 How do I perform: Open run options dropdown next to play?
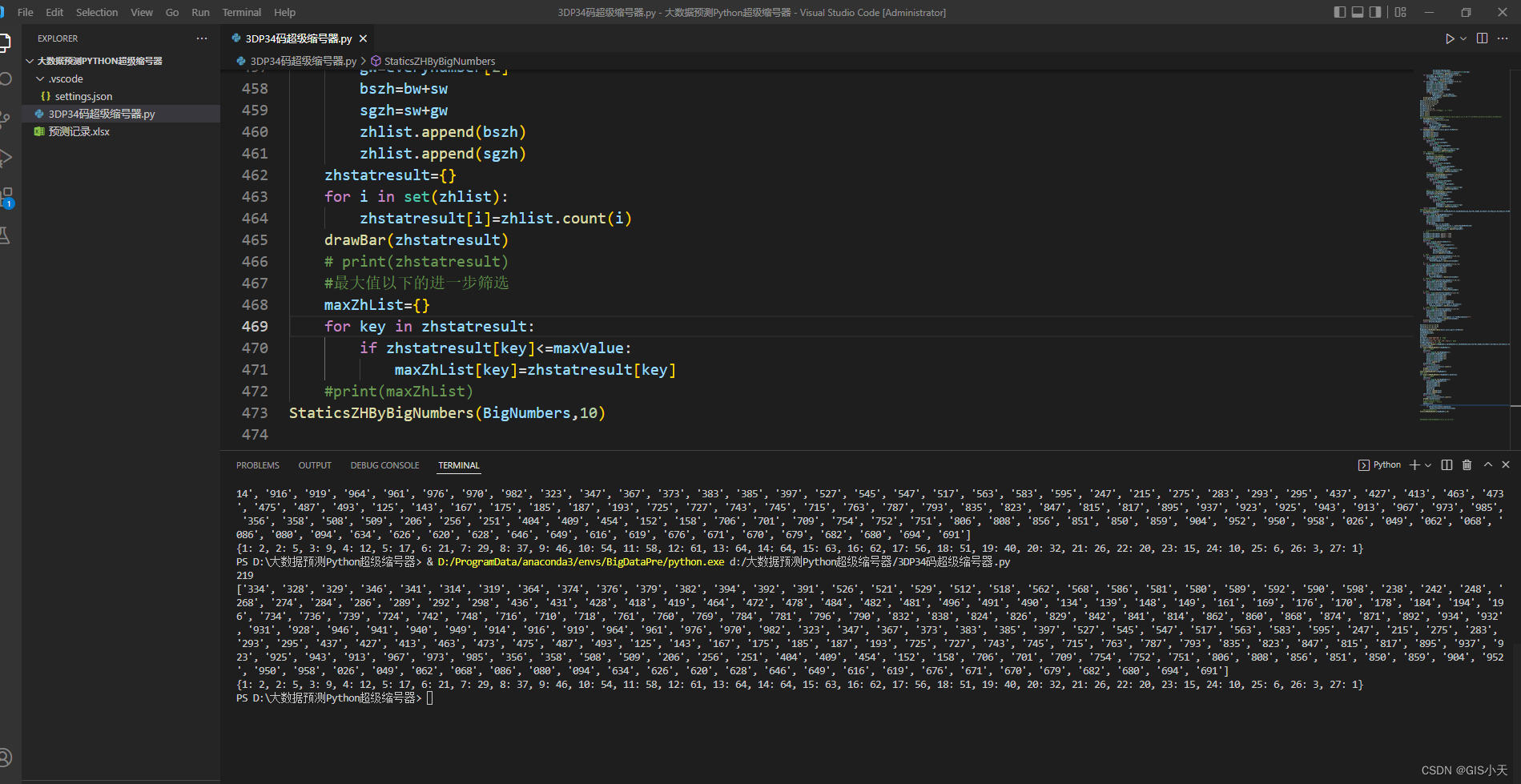(1463, 38)
